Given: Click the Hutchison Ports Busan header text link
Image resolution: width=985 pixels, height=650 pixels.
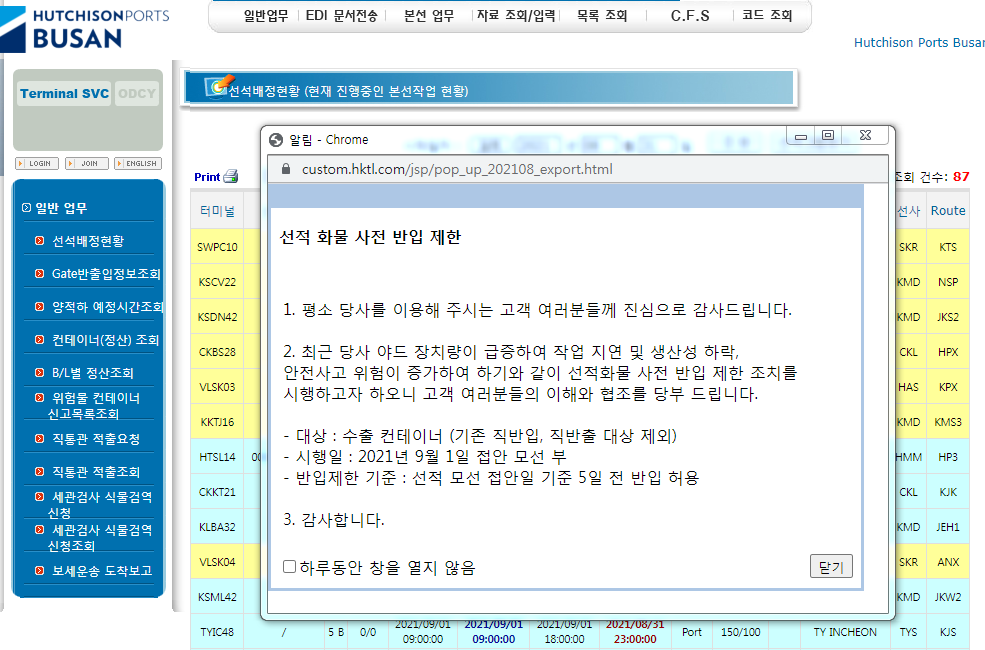Looking at the screenshot, I should pos(919,43).
